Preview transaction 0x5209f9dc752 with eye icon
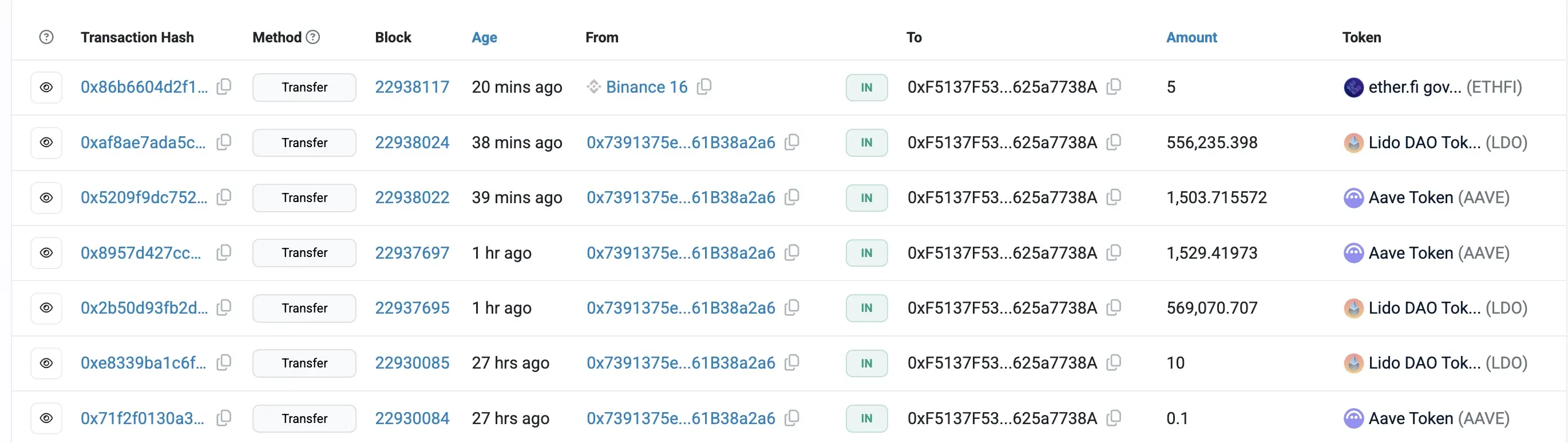 coord(46,198)
